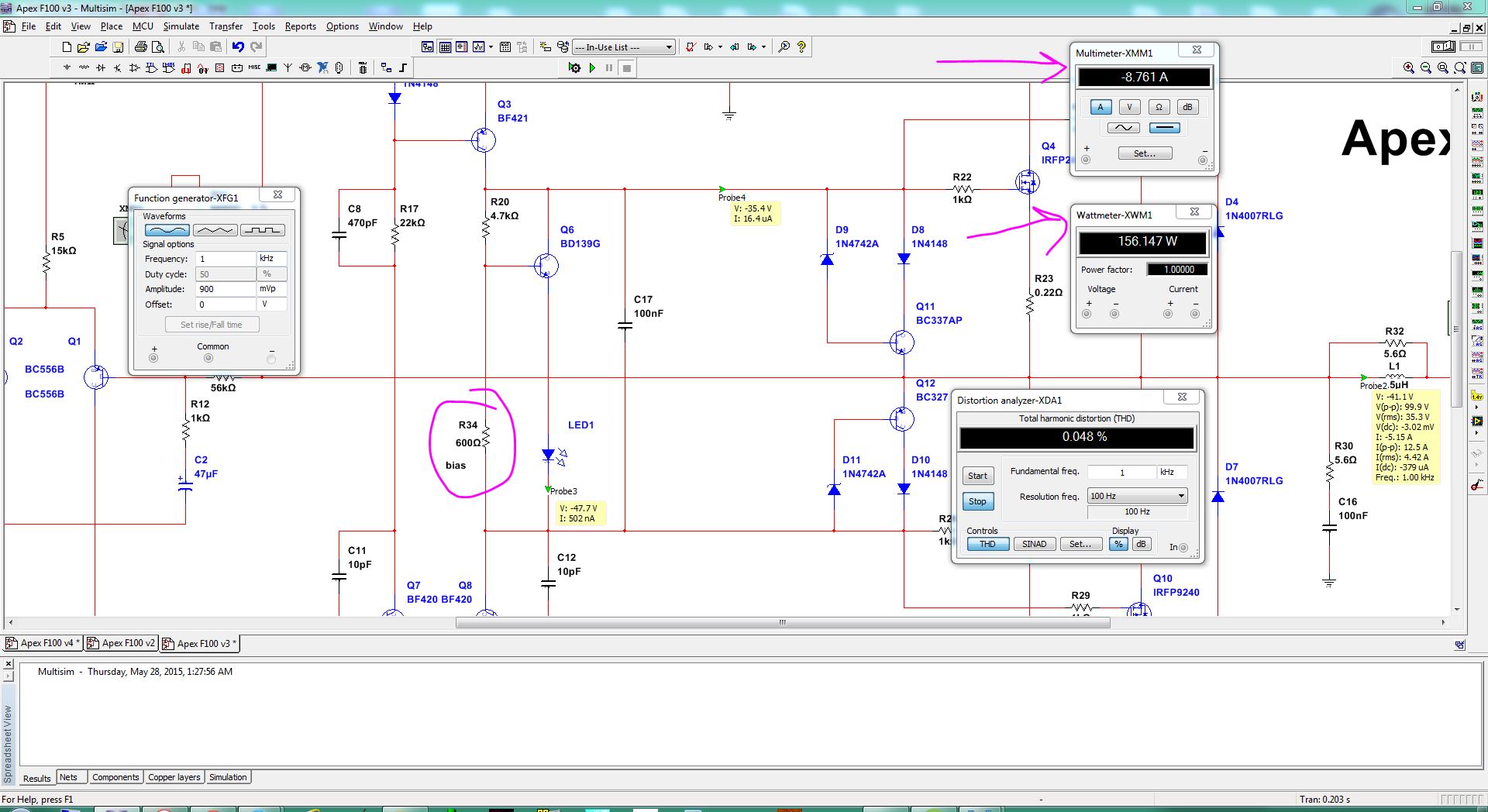Pause the simulation
Screen dimensions: 1488x812
609,68
